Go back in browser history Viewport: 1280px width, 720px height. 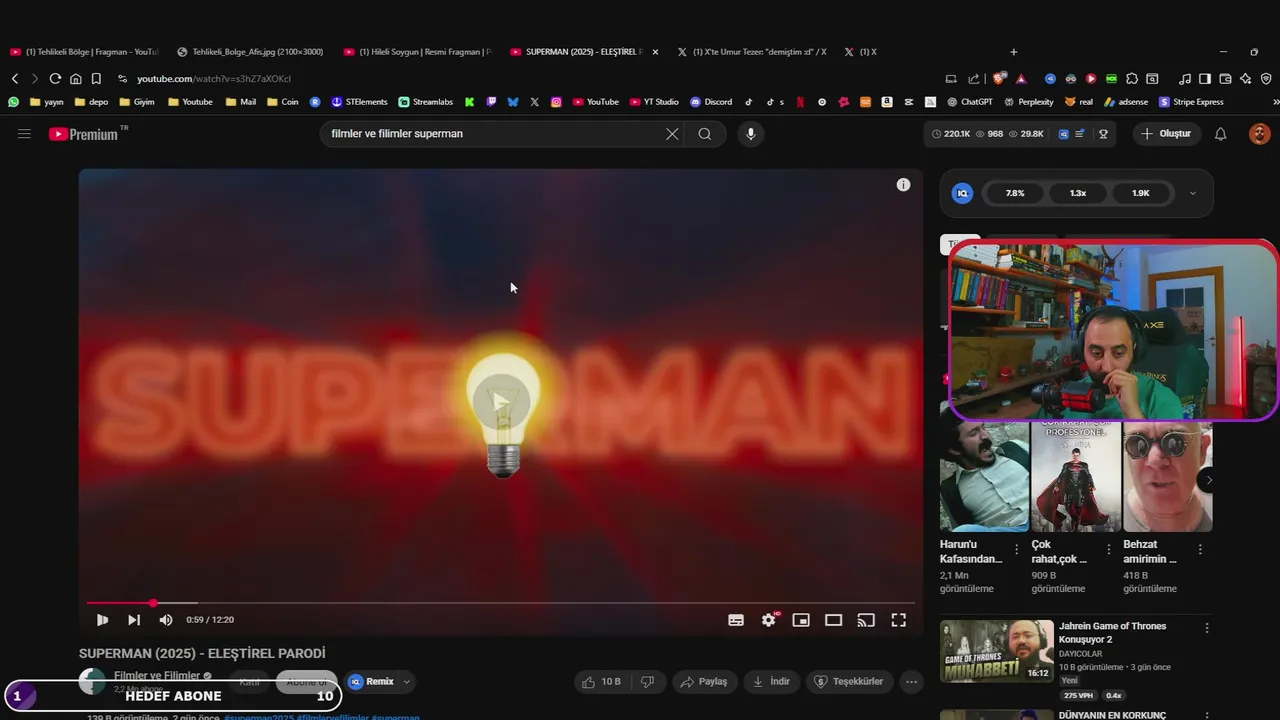[14, 79]
